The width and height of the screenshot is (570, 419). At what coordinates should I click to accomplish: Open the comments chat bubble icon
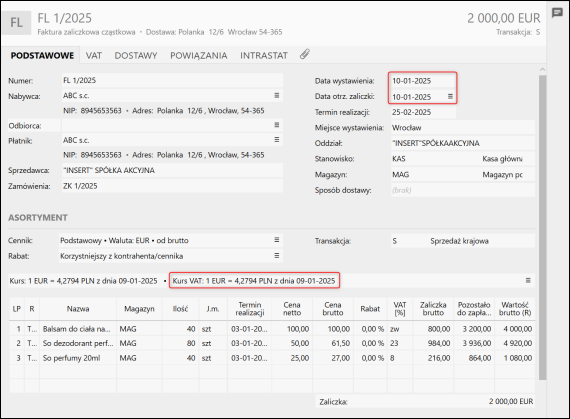(557, 13)
